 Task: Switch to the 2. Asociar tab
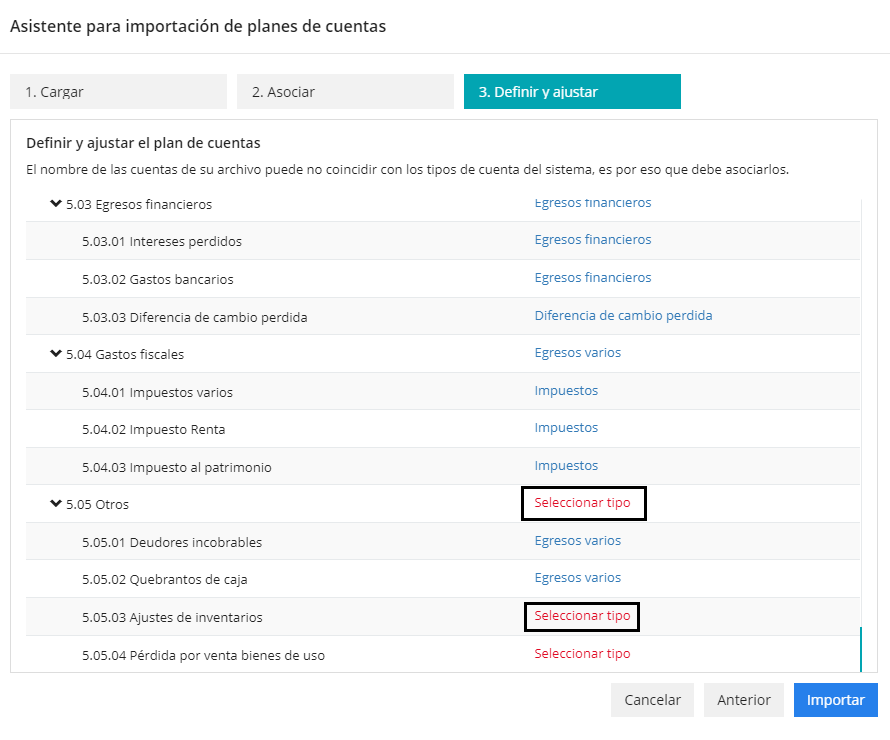[x=345, y=92]
